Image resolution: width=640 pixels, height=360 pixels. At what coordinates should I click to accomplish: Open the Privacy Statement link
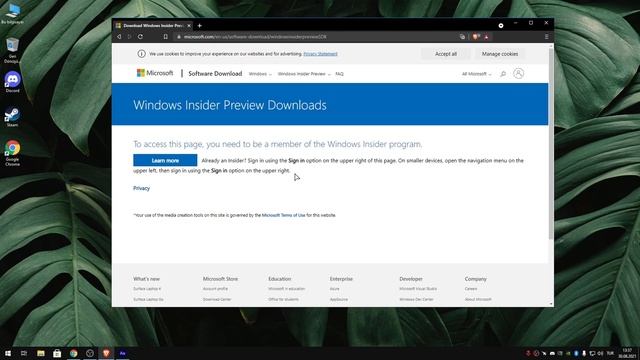click(320, 54)
